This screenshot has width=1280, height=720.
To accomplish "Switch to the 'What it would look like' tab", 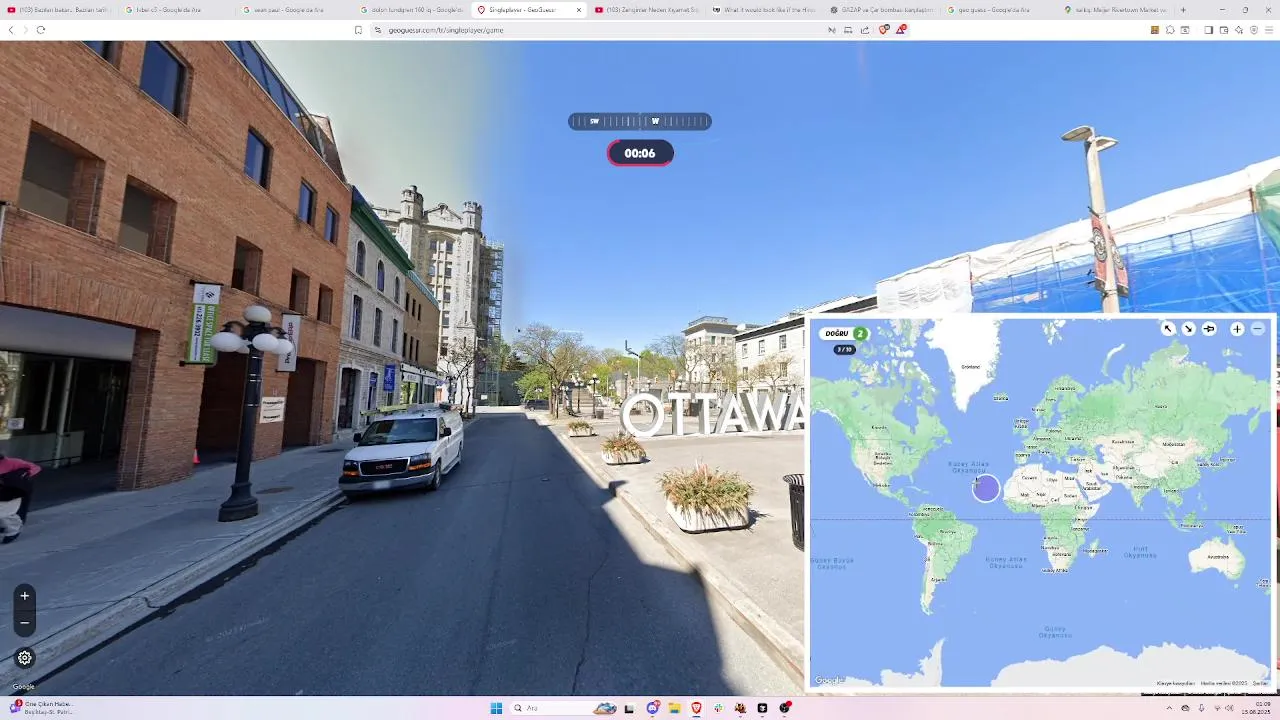I will [765, 10].
